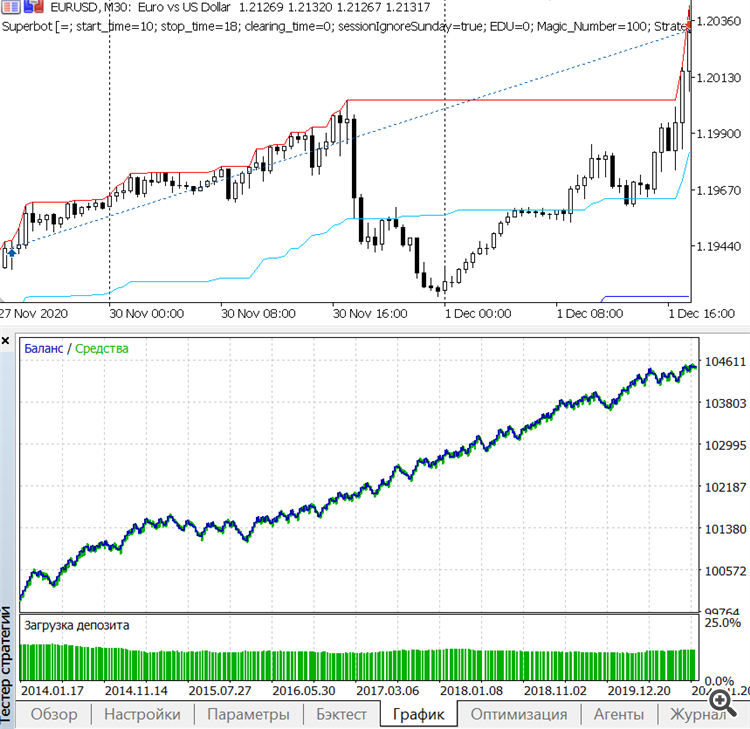Open the Обзор tab
750x729 pixels.
coord(54,714)
